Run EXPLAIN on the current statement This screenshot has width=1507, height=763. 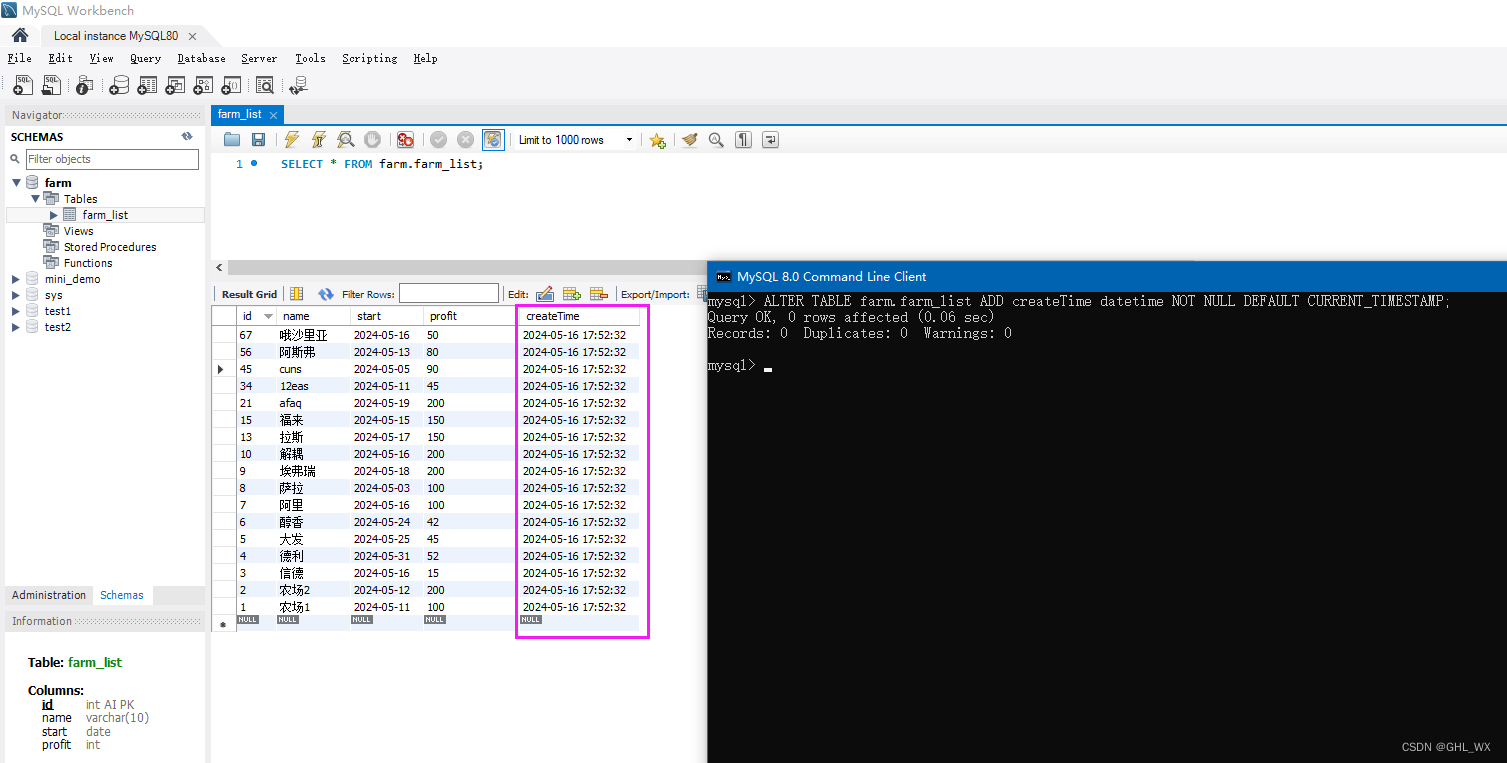(x=345, y=140)
